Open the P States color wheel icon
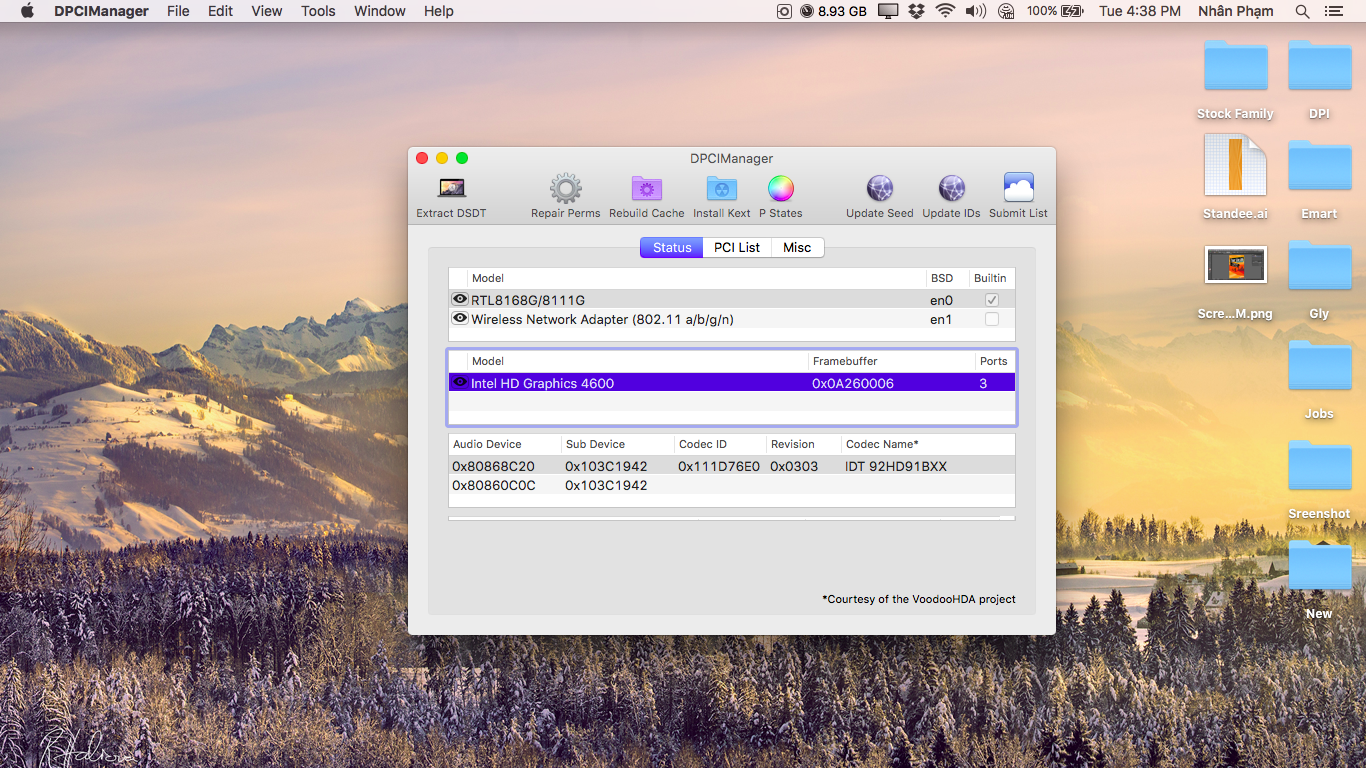The width and height of the screenshot is (1366, 768). 781,188
